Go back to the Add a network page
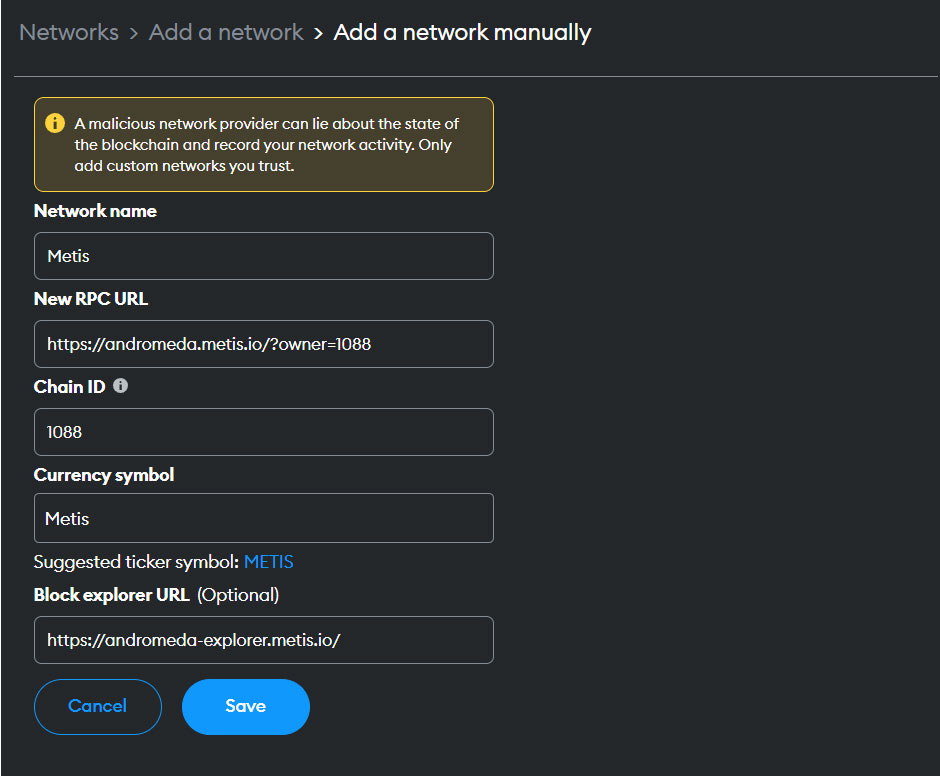The height and width of the screenshot is (776, 940). [226, 32]
